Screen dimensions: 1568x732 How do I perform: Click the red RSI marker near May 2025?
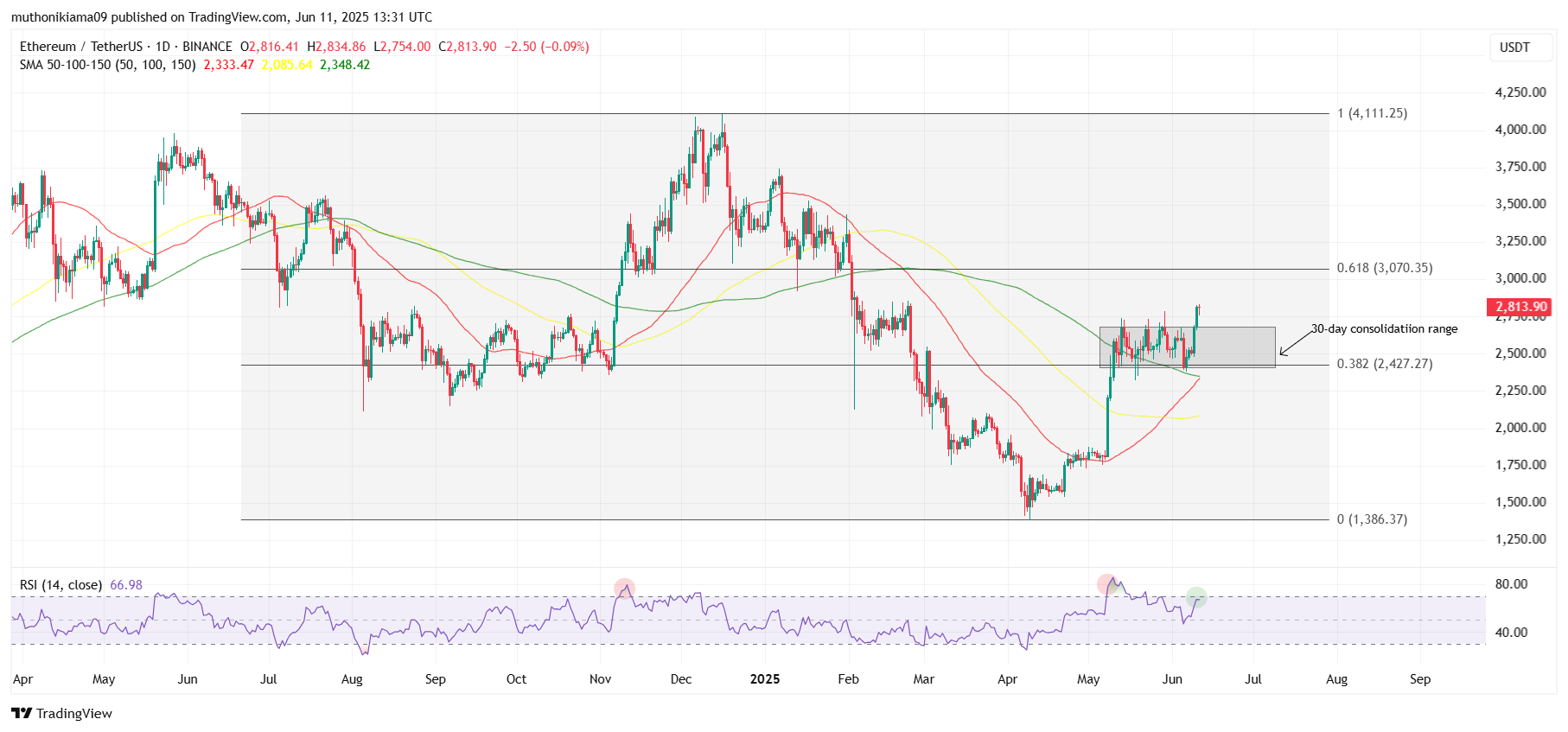tap(1106, 584)
